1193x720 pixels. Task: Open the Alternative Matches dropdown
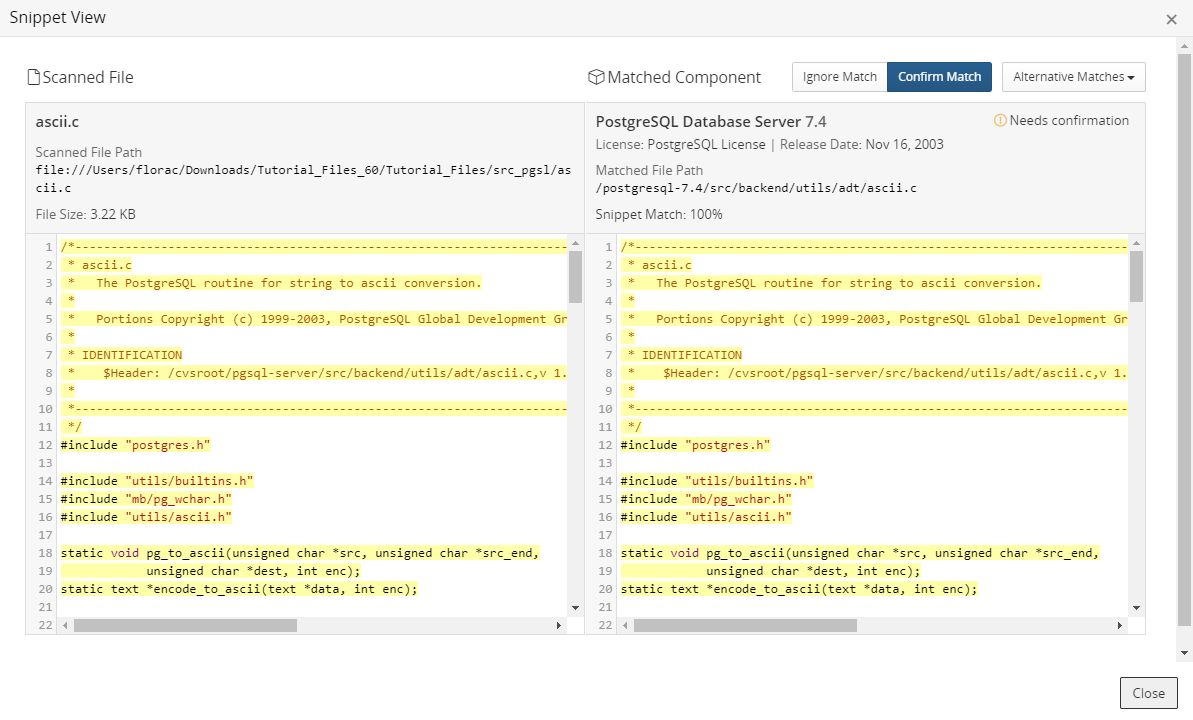1073,77
